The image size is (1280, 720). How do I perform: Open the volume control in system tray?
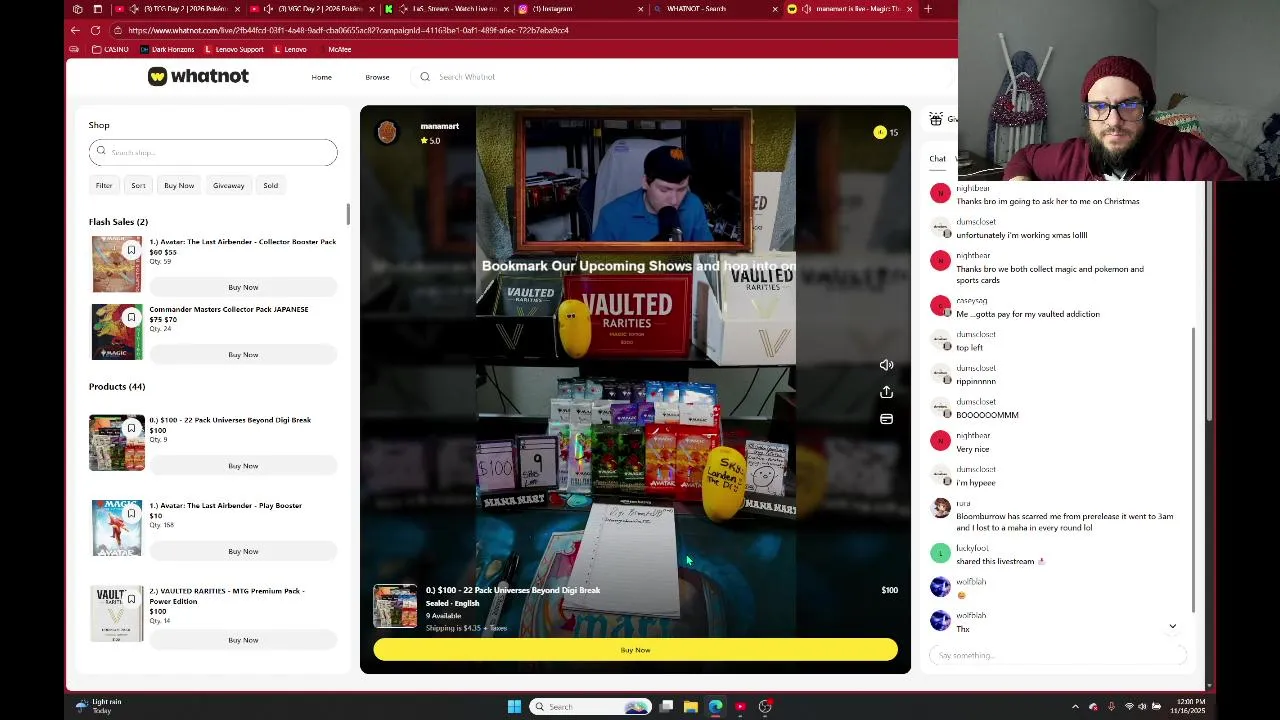tap(1142, 707)
